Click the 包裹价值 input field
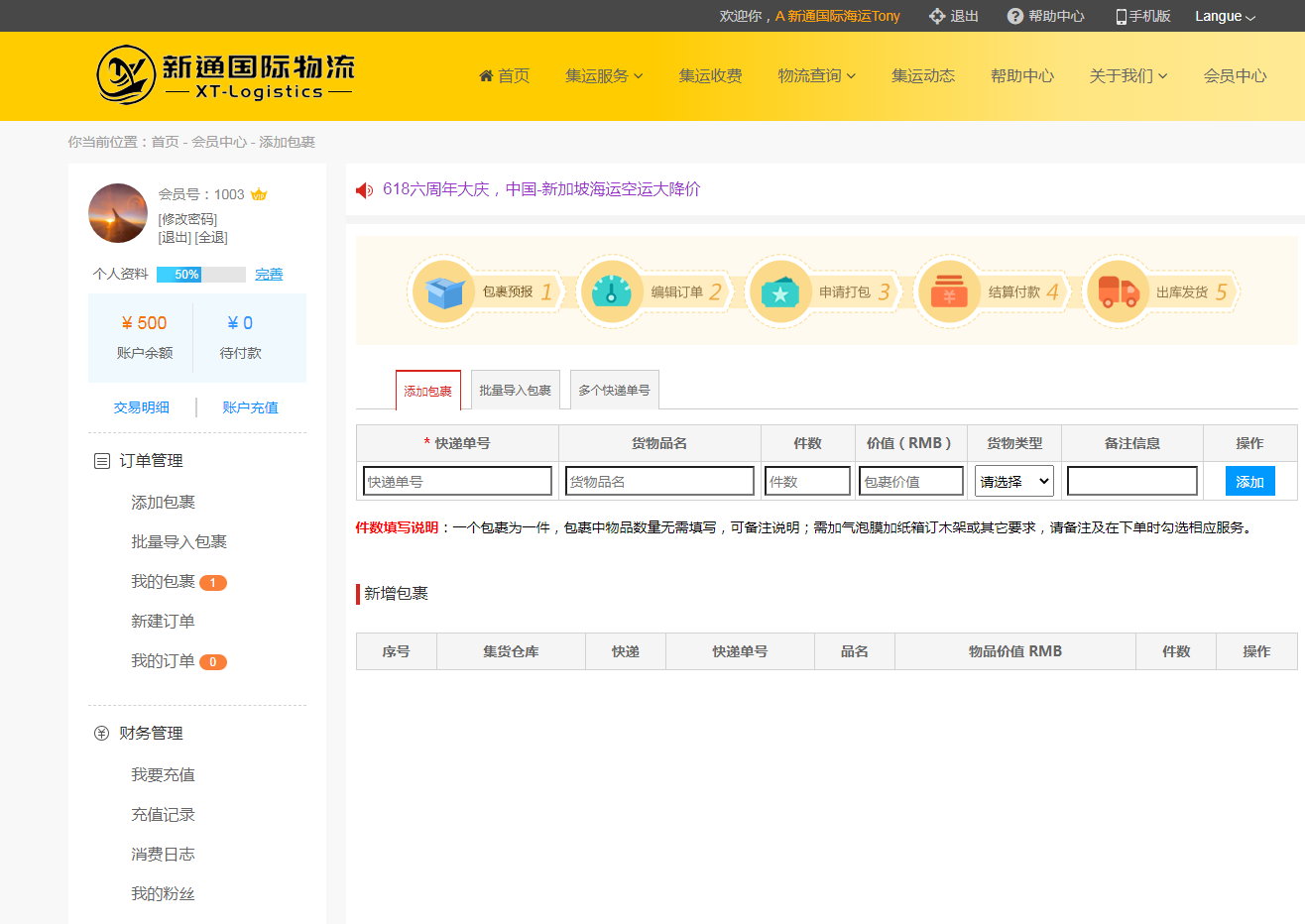Screen dimensions: 1305x924 click(x=911, y=481)
